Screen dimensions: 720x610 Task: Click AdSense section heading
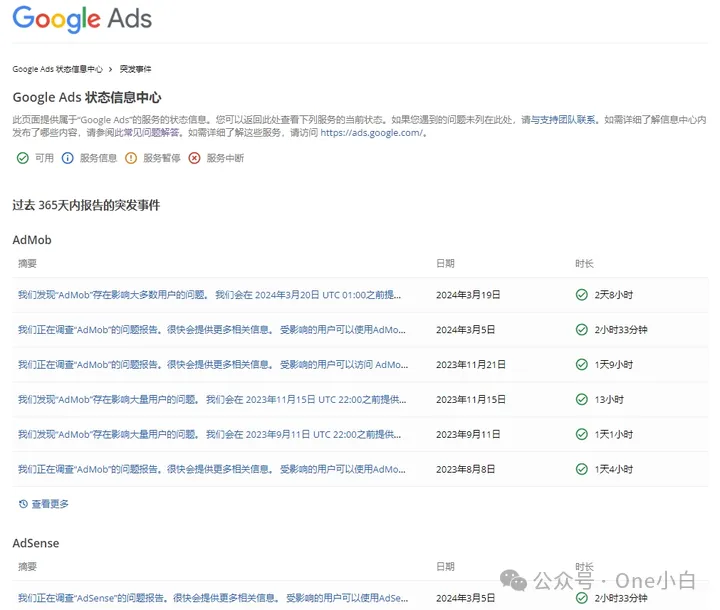(x=36, y=543)
